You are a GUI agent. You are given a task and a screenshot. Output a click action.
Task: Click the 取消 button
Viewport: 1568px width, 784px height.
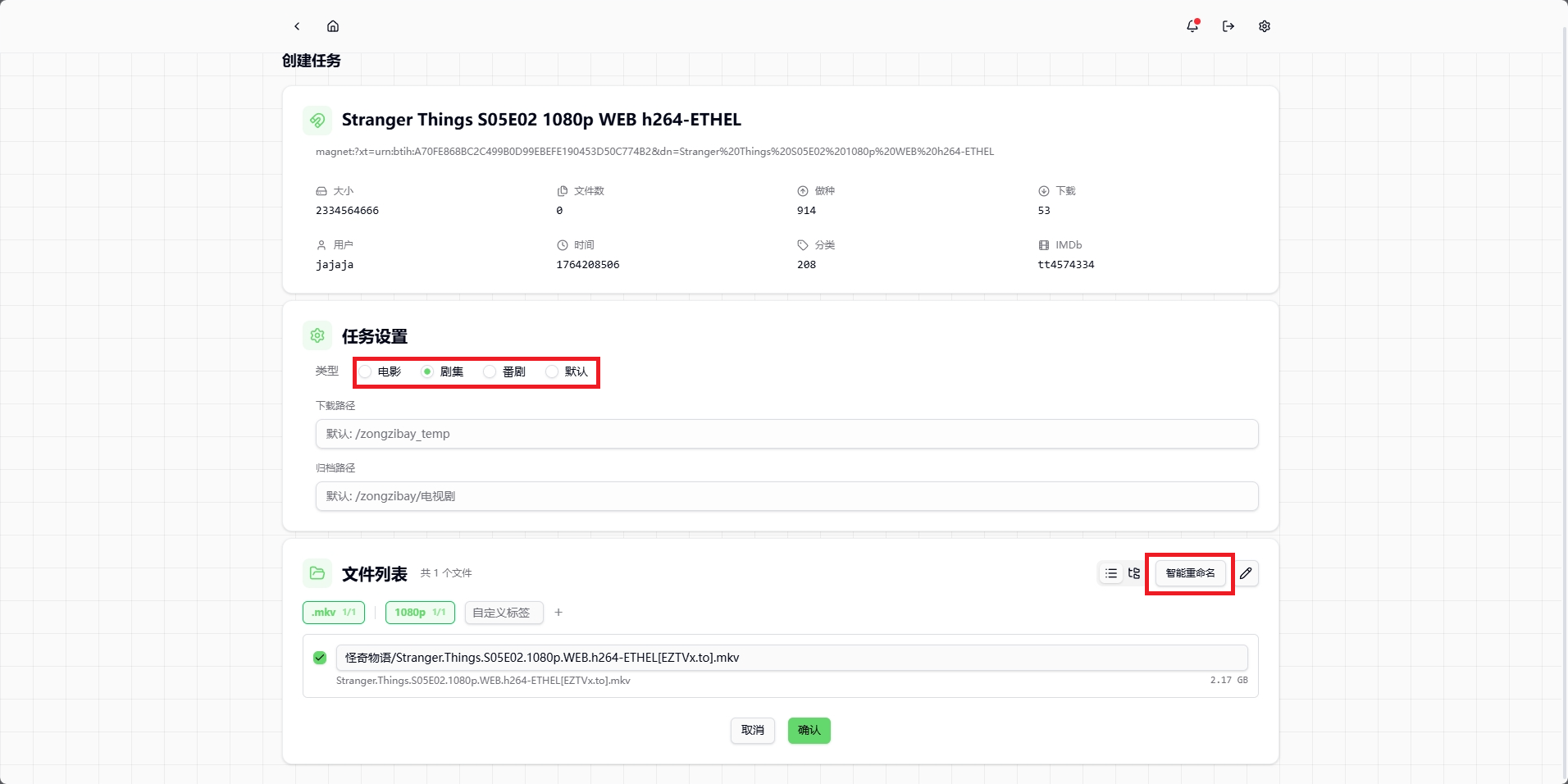tap(752, 731)
